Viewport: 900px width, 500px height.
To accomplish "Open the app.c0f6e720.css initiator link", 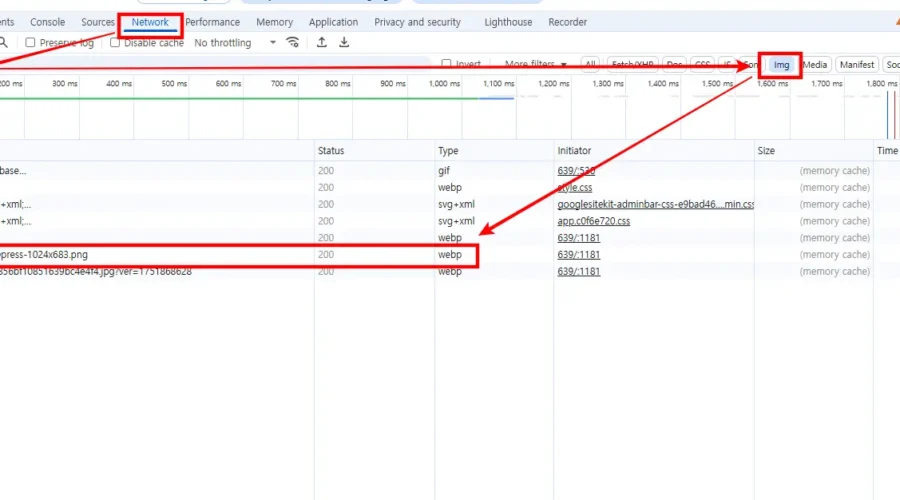I will tap(593, 220).
